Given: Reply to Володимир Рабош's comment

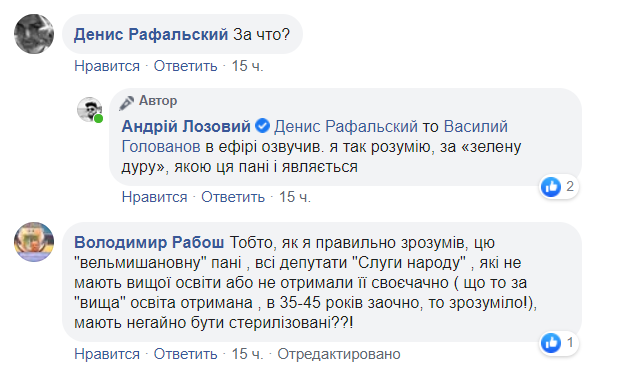Looking at the screenshot, I should (186, 354).
